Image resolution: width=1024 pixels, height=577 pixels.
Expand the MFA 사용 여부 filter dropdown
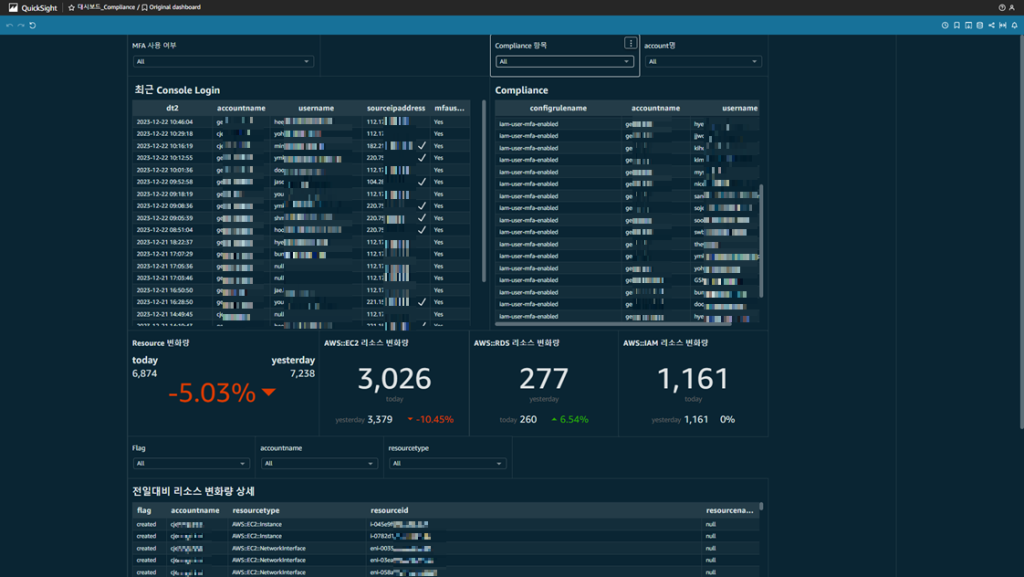pyautogui.click(x=223, y=62)
